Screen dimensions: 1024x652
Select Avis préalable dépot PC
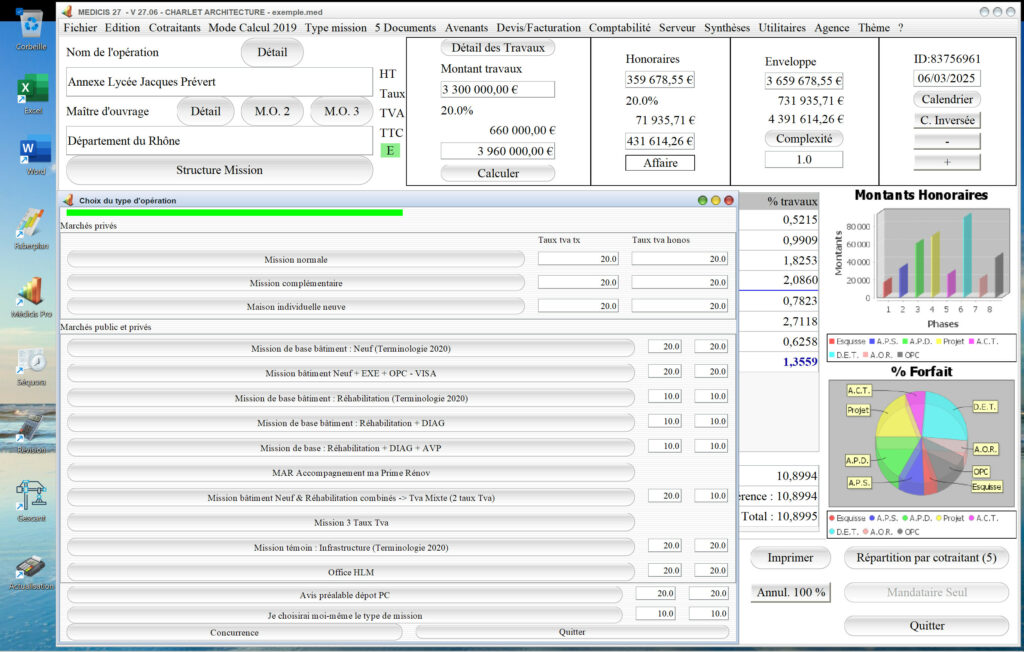coord(345,595)
